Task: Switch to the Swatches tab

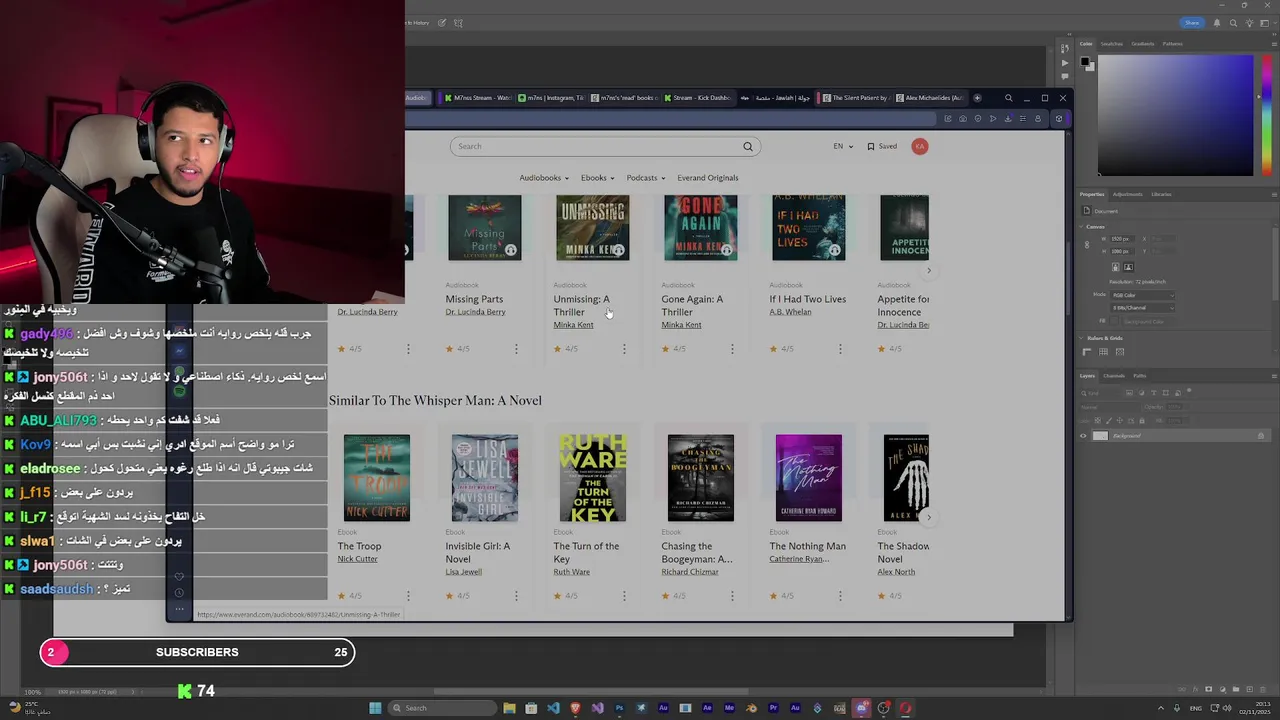Action: [x=1112, y=44]
